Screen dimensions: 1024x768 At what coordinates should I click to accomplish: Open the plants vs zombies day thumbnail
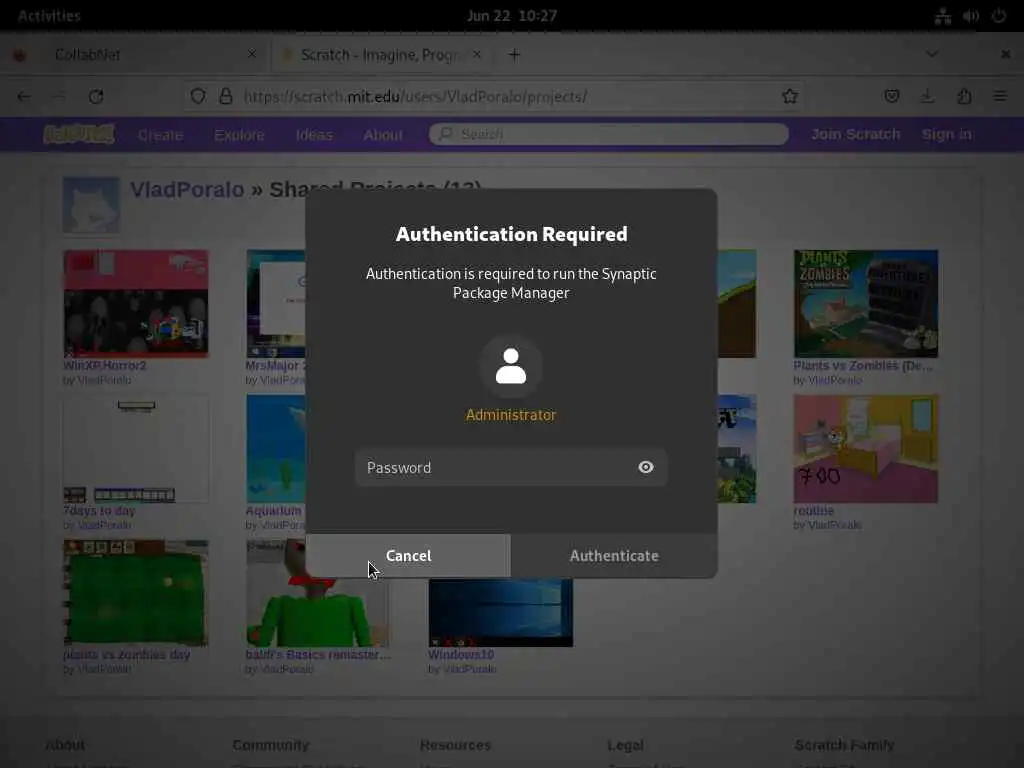tap(136, 593)
